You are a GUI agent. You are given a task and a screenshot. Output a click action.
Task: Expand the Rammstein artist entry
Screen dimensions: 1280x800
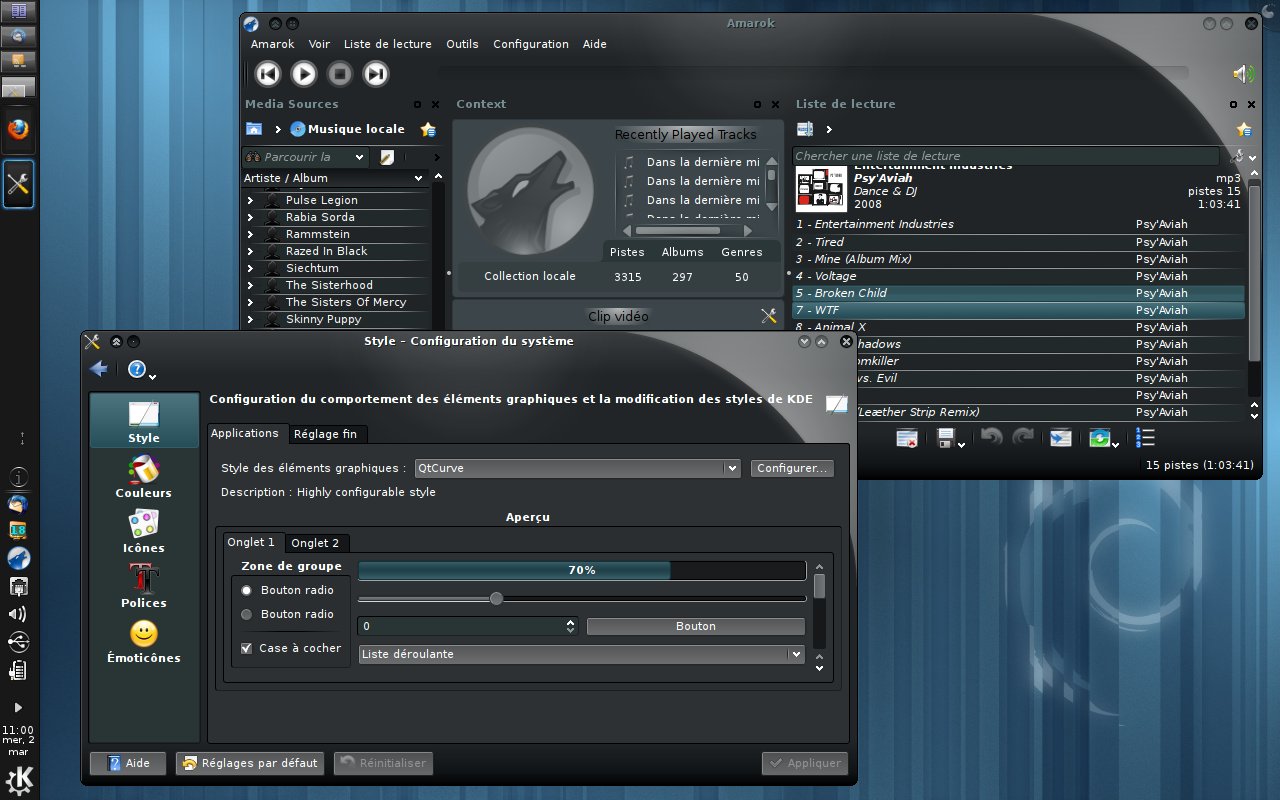click(251, 234)
